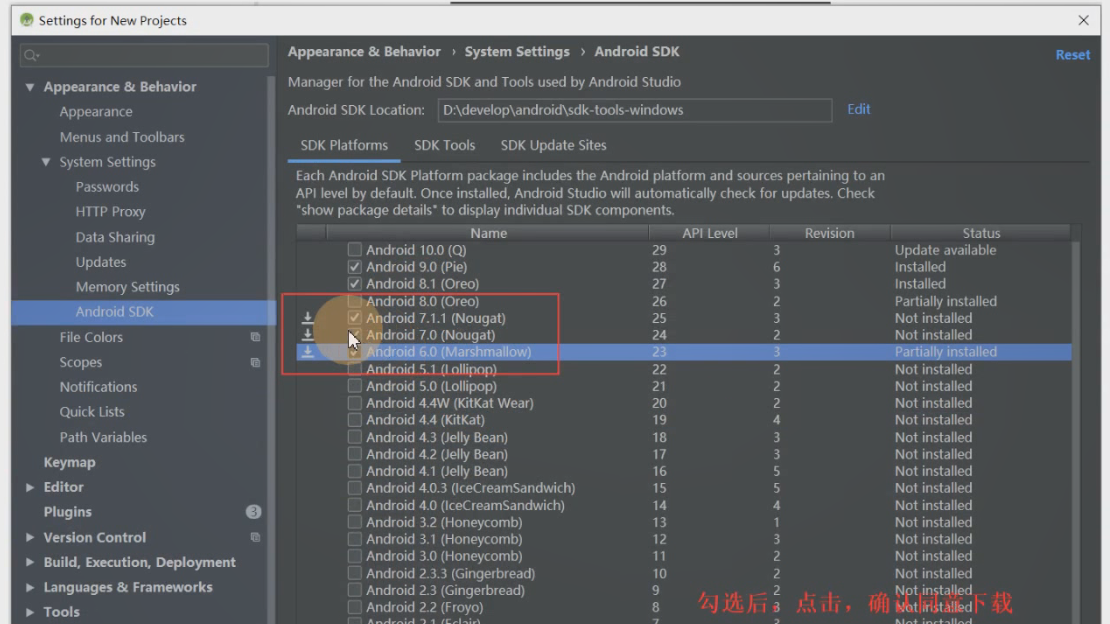Expand the Languages & Frameworks arrow
1110x624 pixels.
(x=30, y=587)
